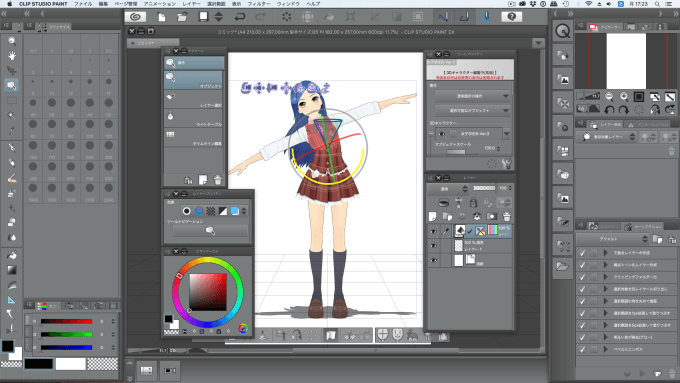
Task: Uncheck first auto action row checkbox
Action: [582, 252]
